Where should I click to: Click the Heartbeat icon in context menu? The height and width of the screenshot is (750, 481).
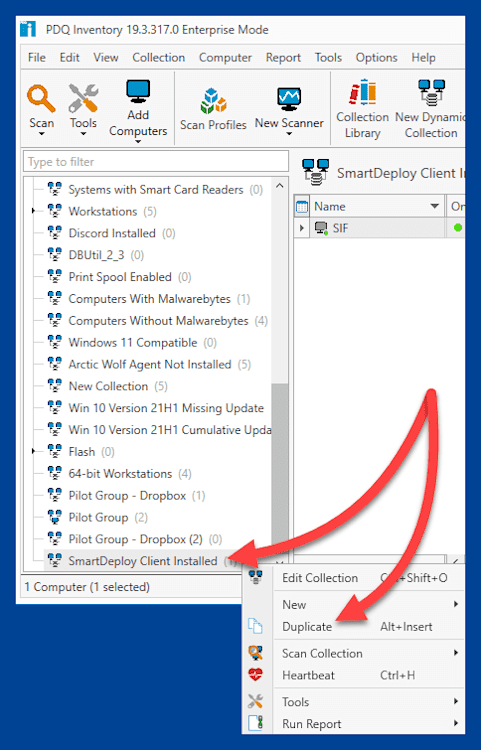tap(255, 675)
